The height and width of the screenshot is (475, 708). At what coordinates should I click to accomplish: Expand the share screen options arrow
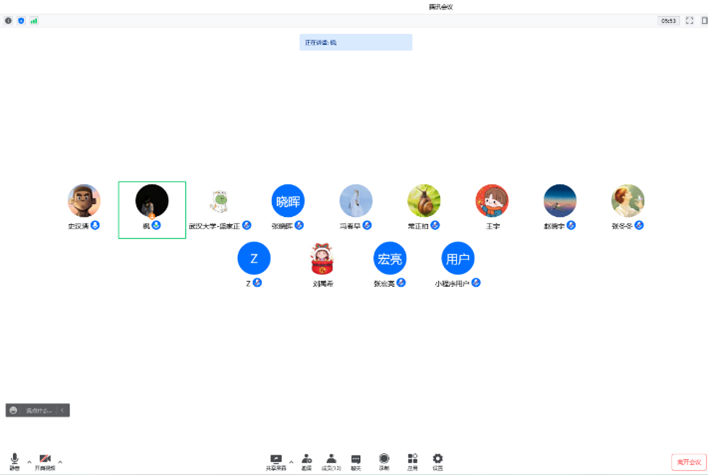(x=292, y=461)
